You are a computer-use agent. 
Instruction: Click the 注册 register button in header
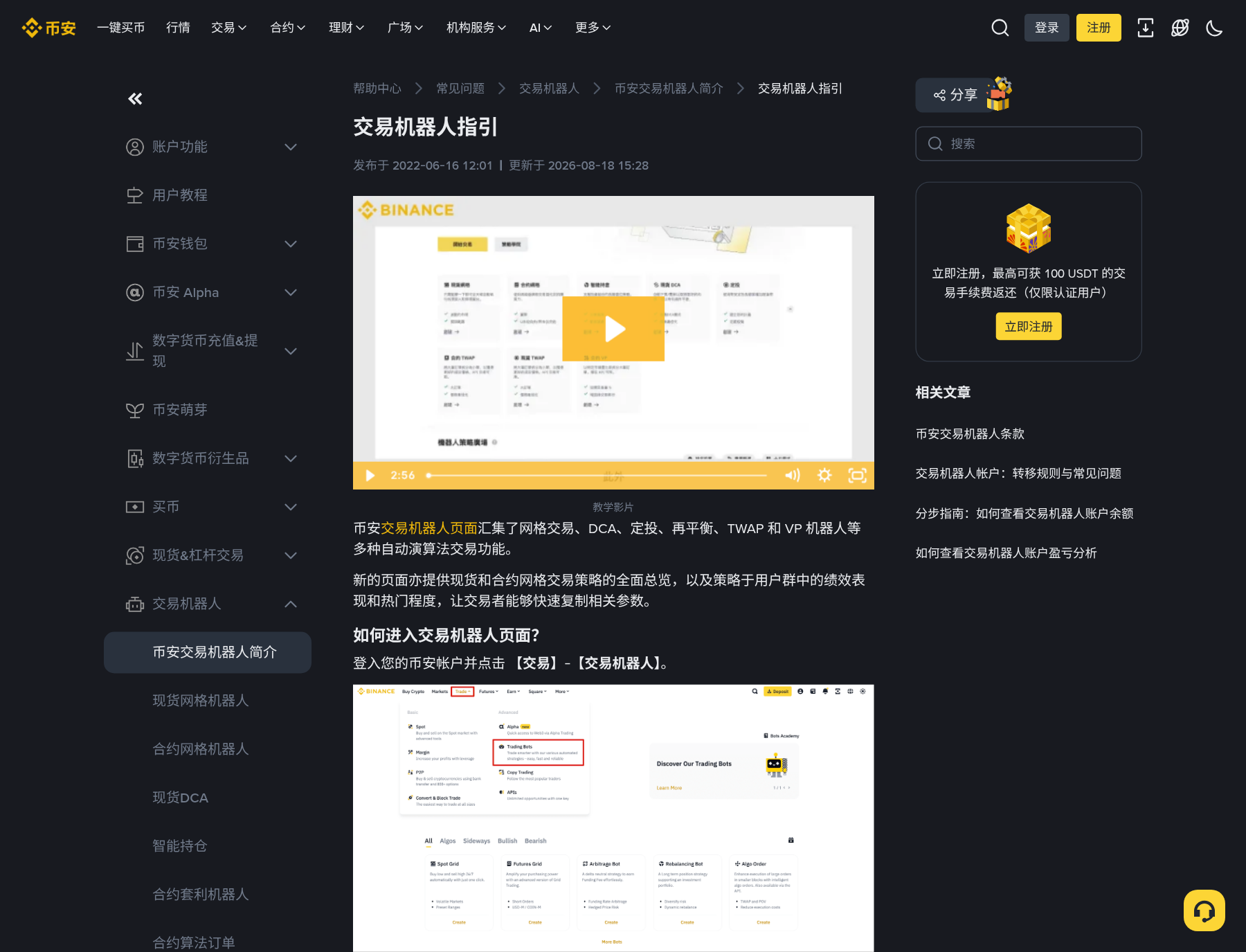(x=1099, y=28)
